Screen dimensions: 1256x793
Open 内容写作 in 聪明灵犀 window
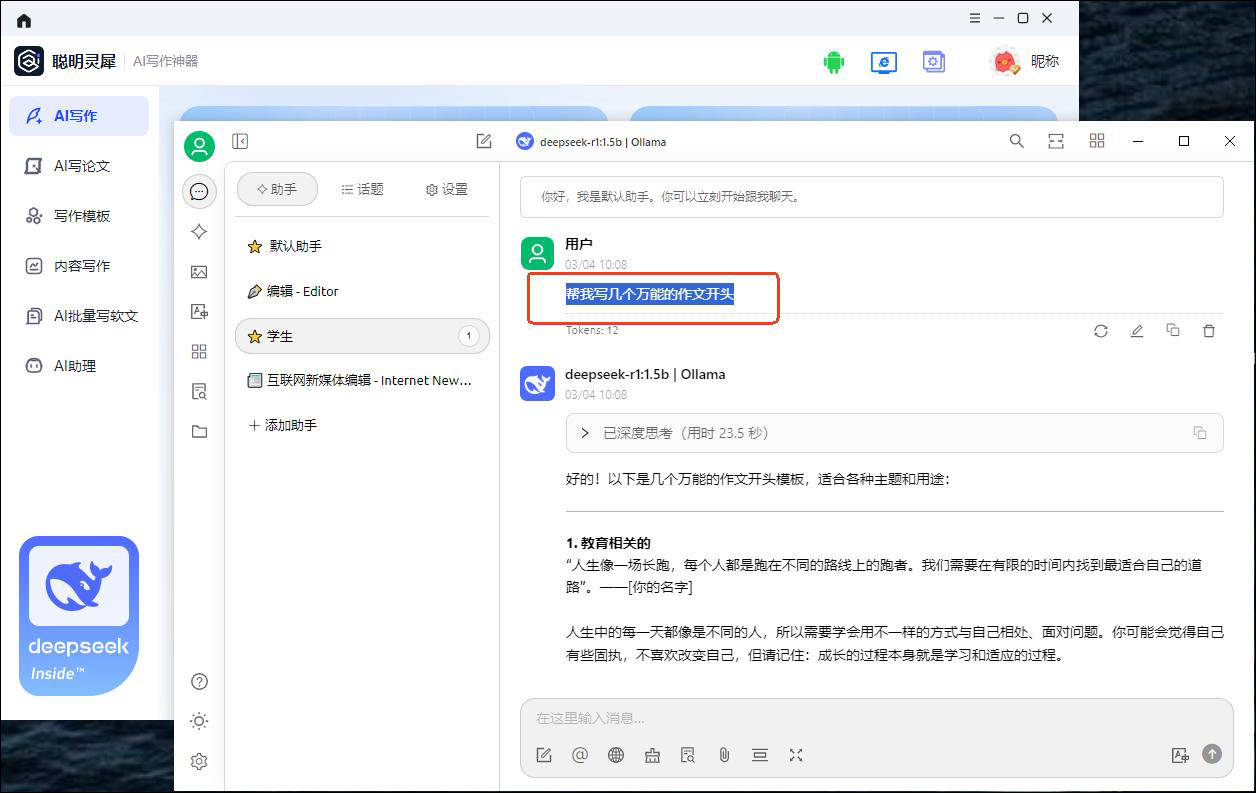(79, 266)
